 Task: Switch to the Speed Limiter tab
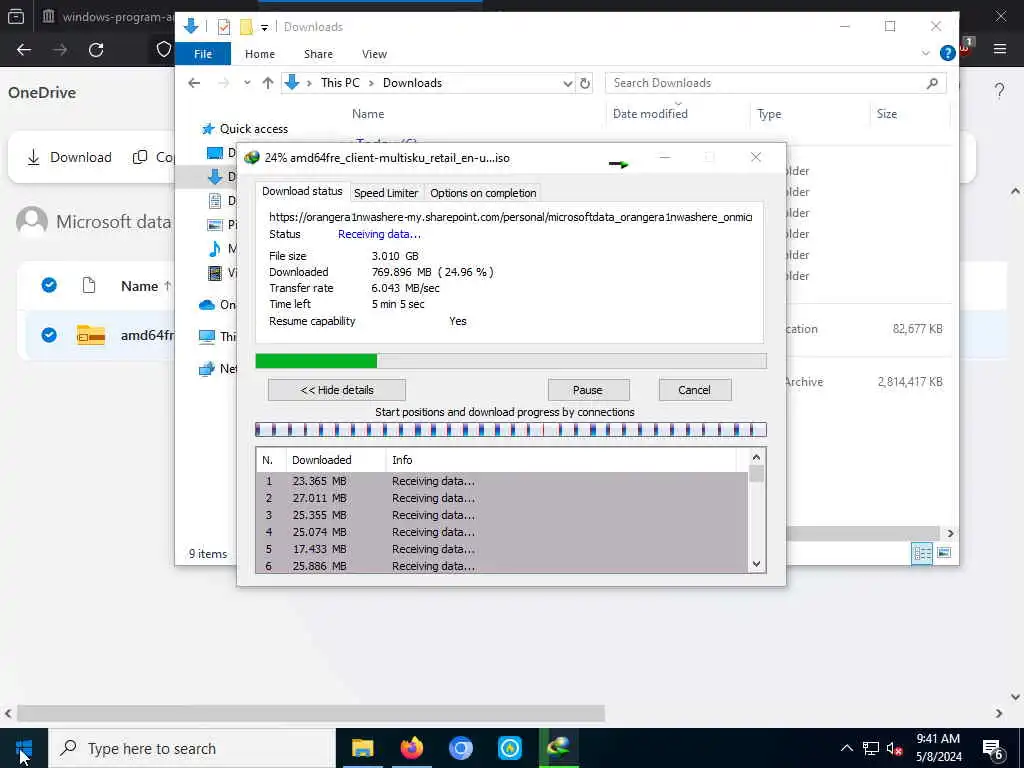click(386, 193)
